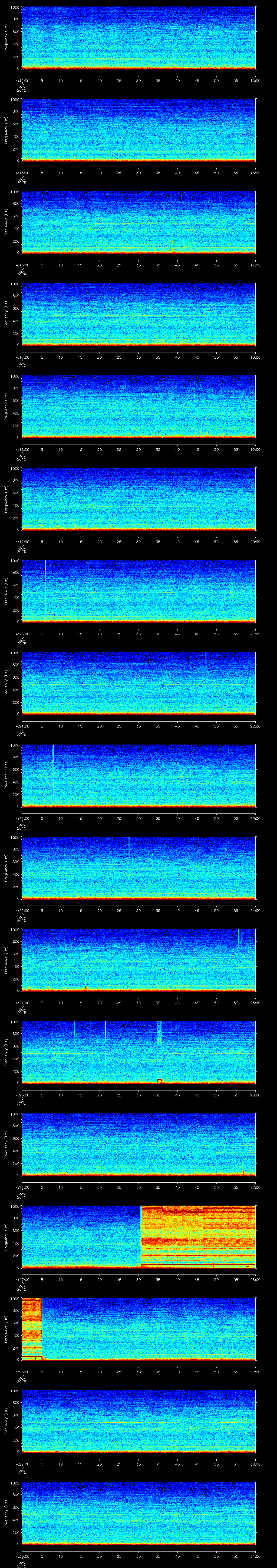Screen dimensions: 277x1568
Task: Click the 4:25:00 start time label
Action: (x=22, y=1095)
